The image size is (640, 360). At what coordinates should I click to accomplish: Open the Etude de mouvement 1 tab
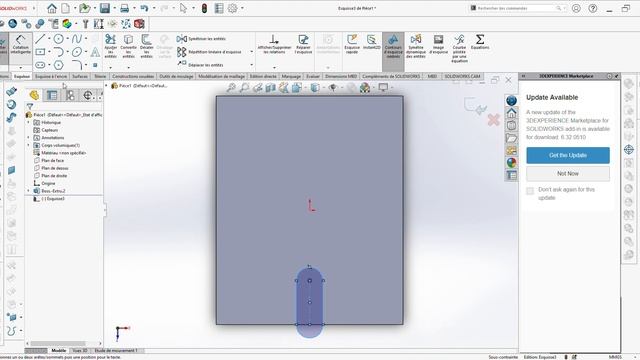[x=116, y=351]
